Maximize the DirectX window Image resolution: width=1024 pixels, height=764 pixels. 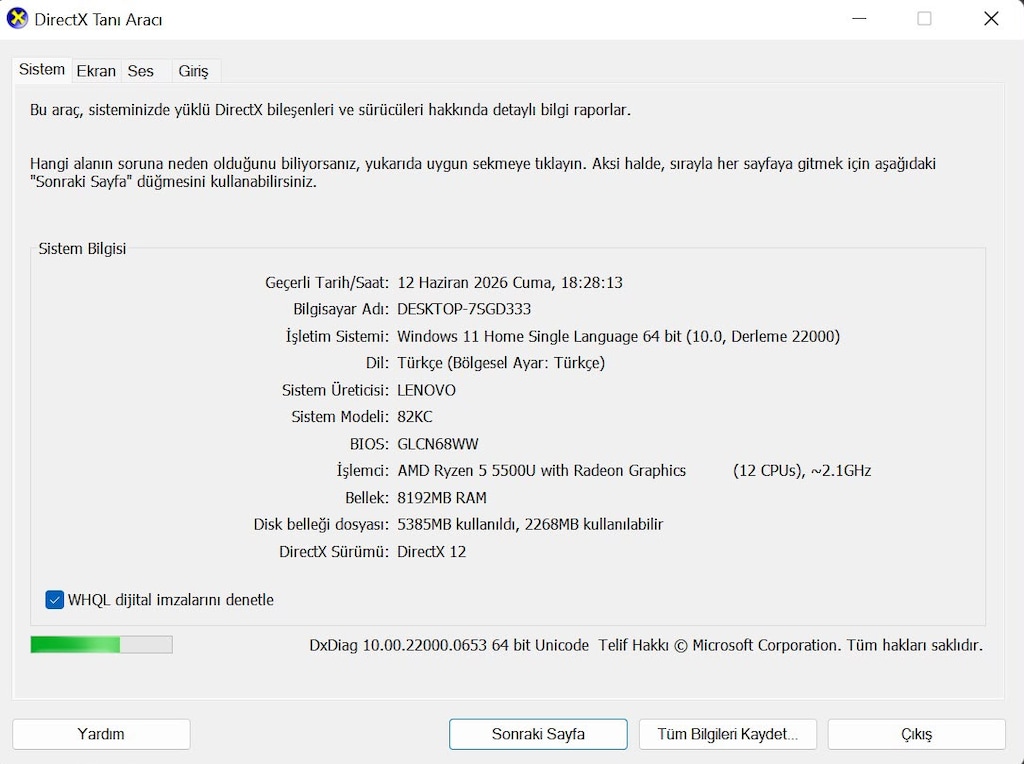click(x=924, y=19)
